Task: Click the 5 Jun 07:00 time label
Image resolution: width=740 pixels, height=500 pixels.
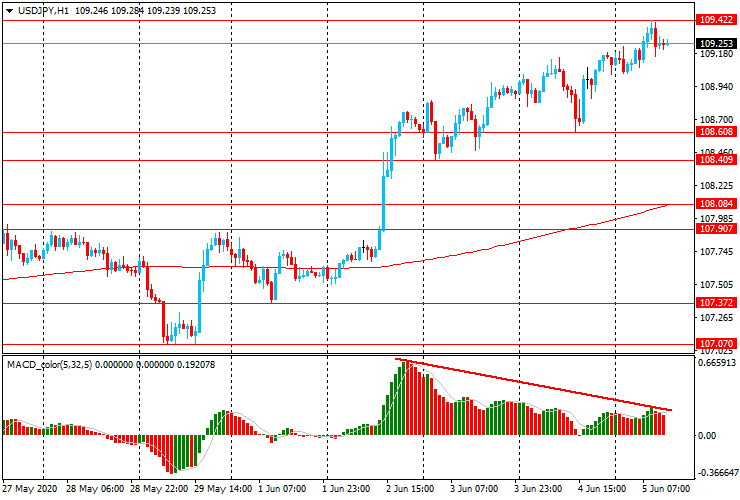Action: (666, 488)
